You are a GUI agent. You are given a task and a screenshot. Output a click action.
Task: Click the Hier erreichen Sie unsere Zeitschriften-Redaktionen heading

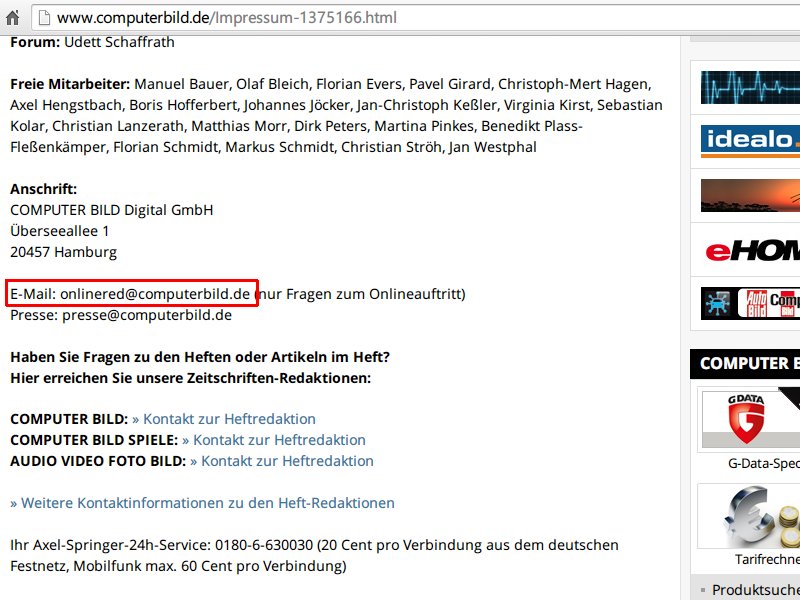point(191,378)
